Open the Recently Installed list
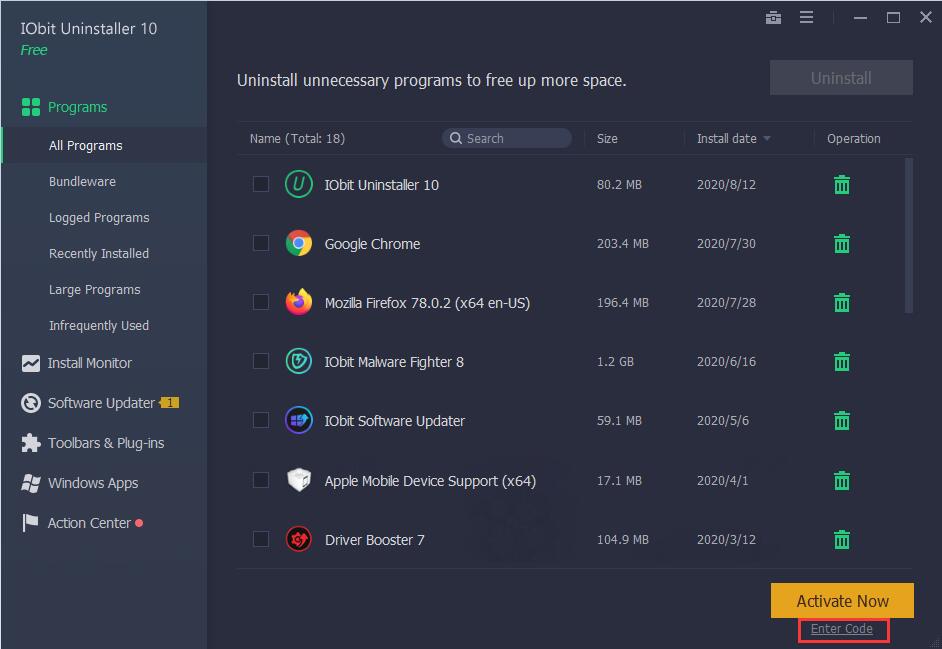The height and width of the screenshot is (649, 942). [x=99, y=253]
